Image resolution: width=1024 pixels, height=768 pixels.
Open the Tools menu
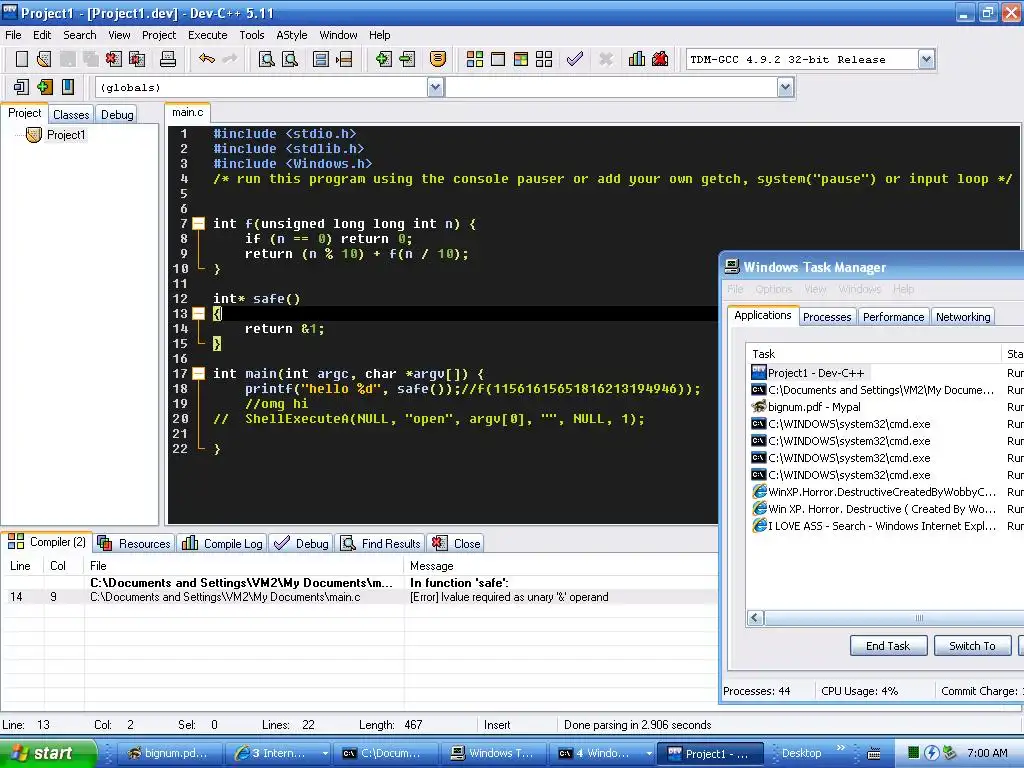click(251, 35)
